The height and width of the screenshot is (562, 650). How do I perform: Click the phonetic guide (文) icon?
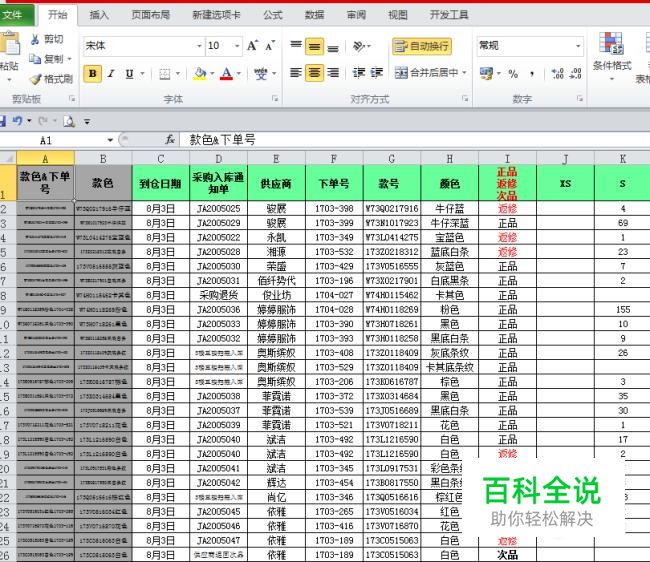click(261, 74)
